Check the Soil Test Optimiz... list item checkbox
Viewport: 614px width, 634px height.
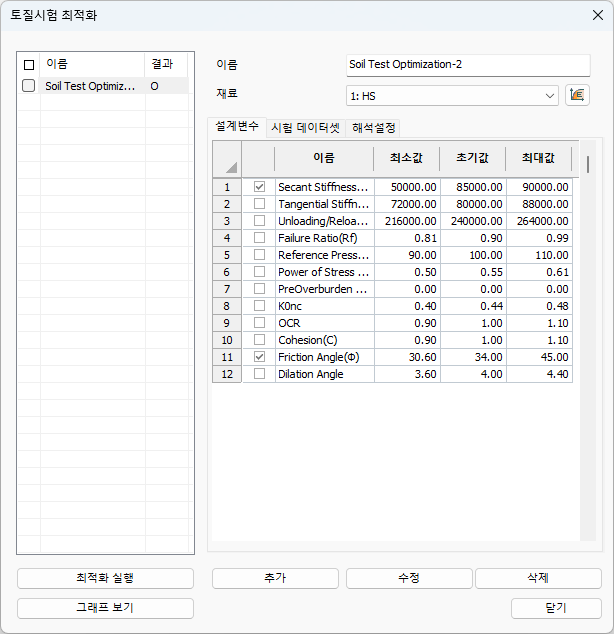point(29,86)
